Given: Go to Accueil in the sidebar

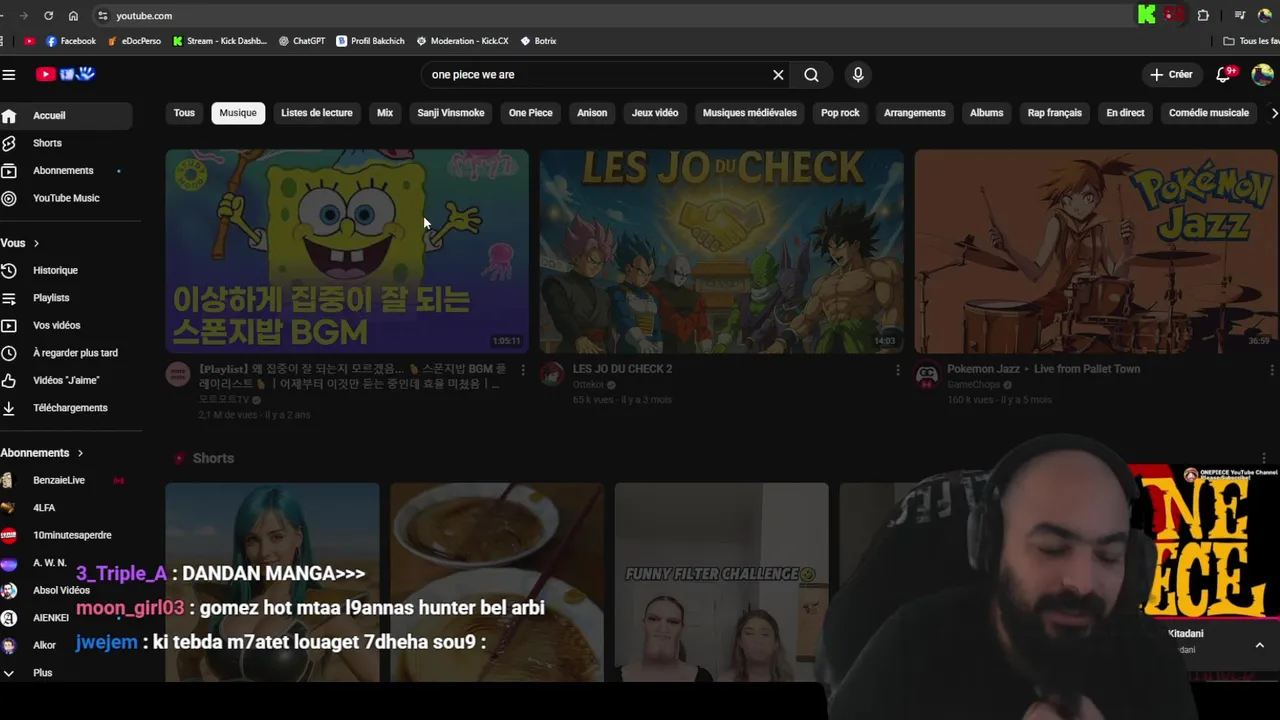Looking at the screenshot, I should 65,116.
